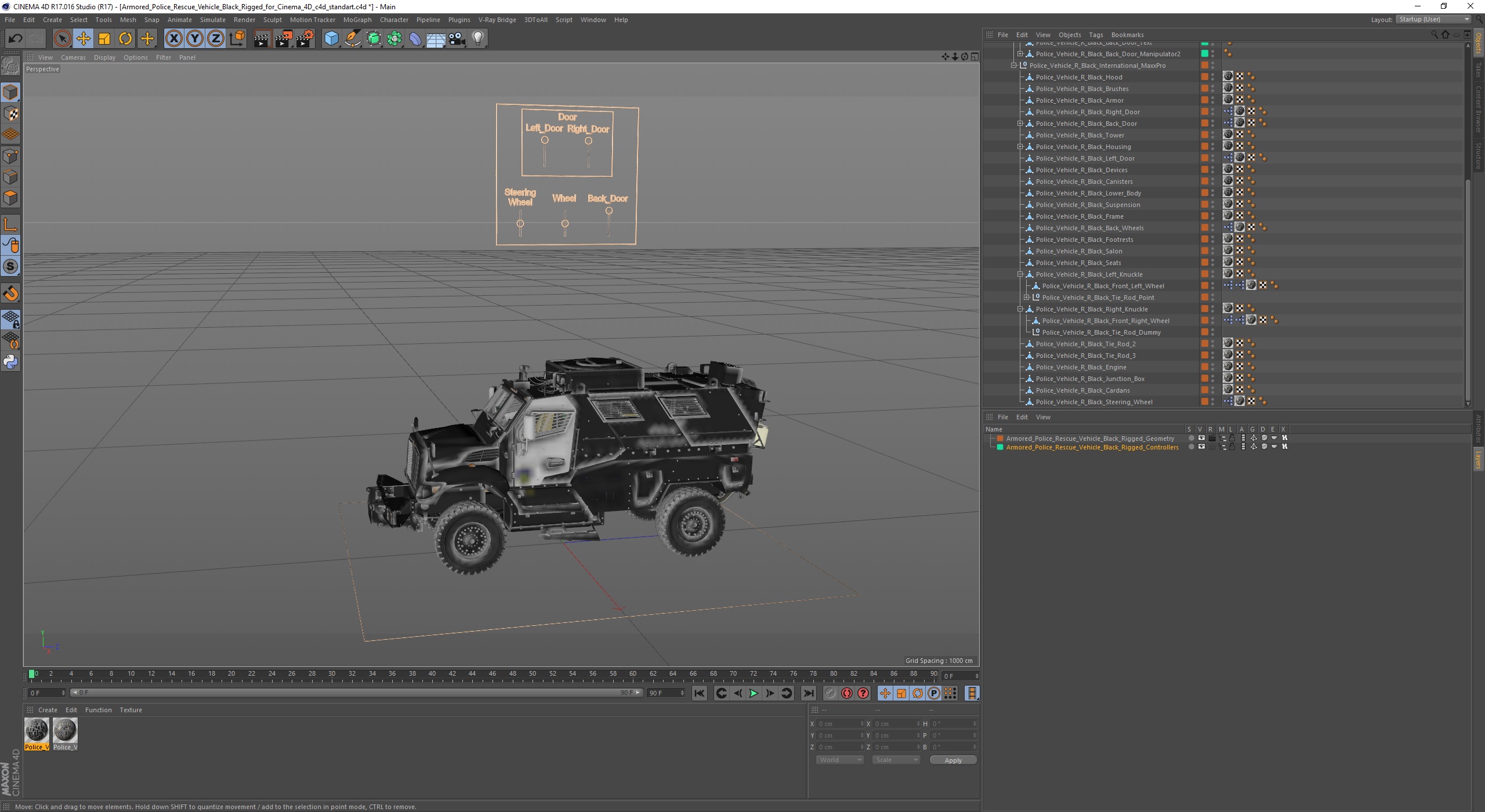The image size is (1485, 812).
Task: Collapse Police_Vehicle_R_Black_International_MaxxPro tree node
Action: (1014, 66)
